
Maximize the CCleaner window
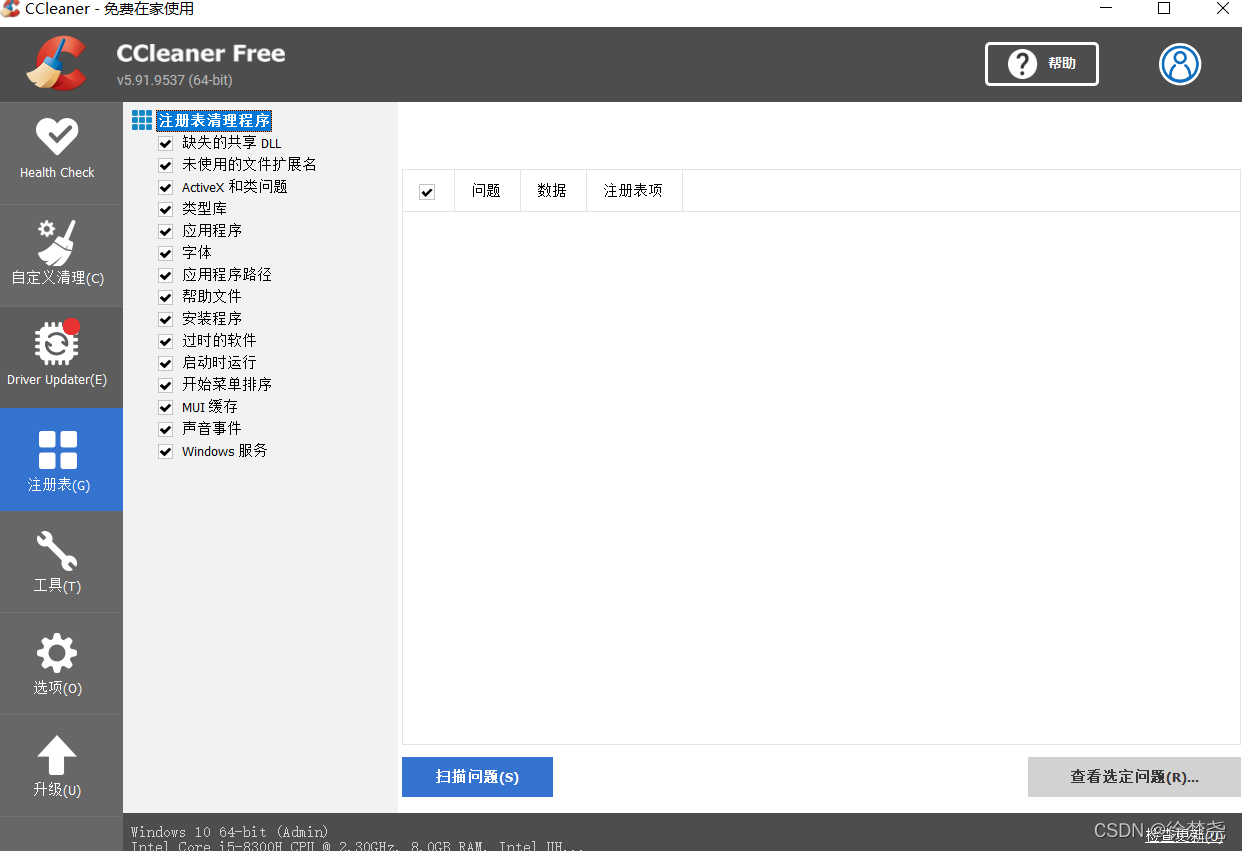[1164, 9]
